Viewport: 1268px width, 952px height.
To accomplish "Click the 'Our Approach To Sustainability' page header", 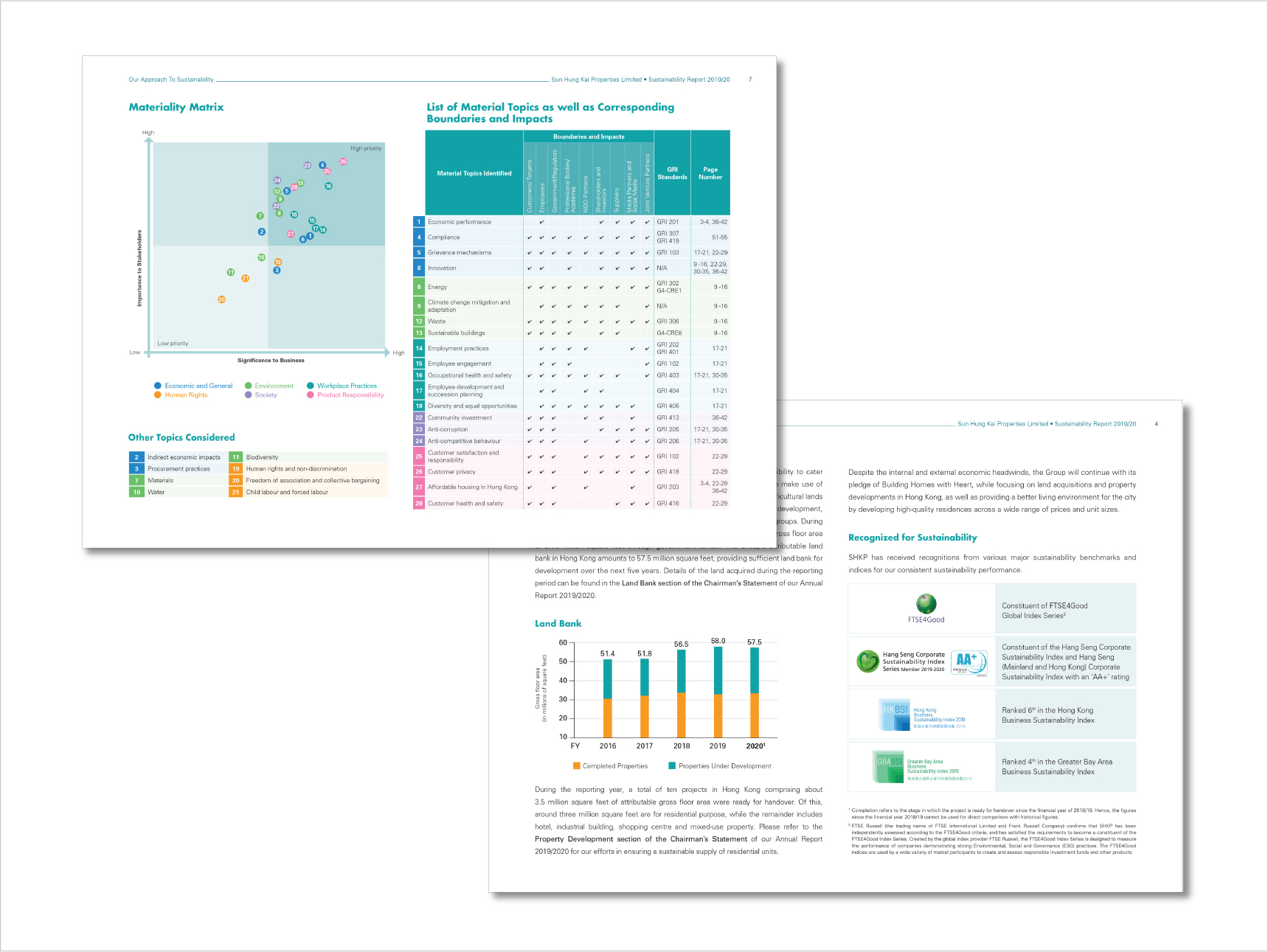I will click(x=171, y=80).
